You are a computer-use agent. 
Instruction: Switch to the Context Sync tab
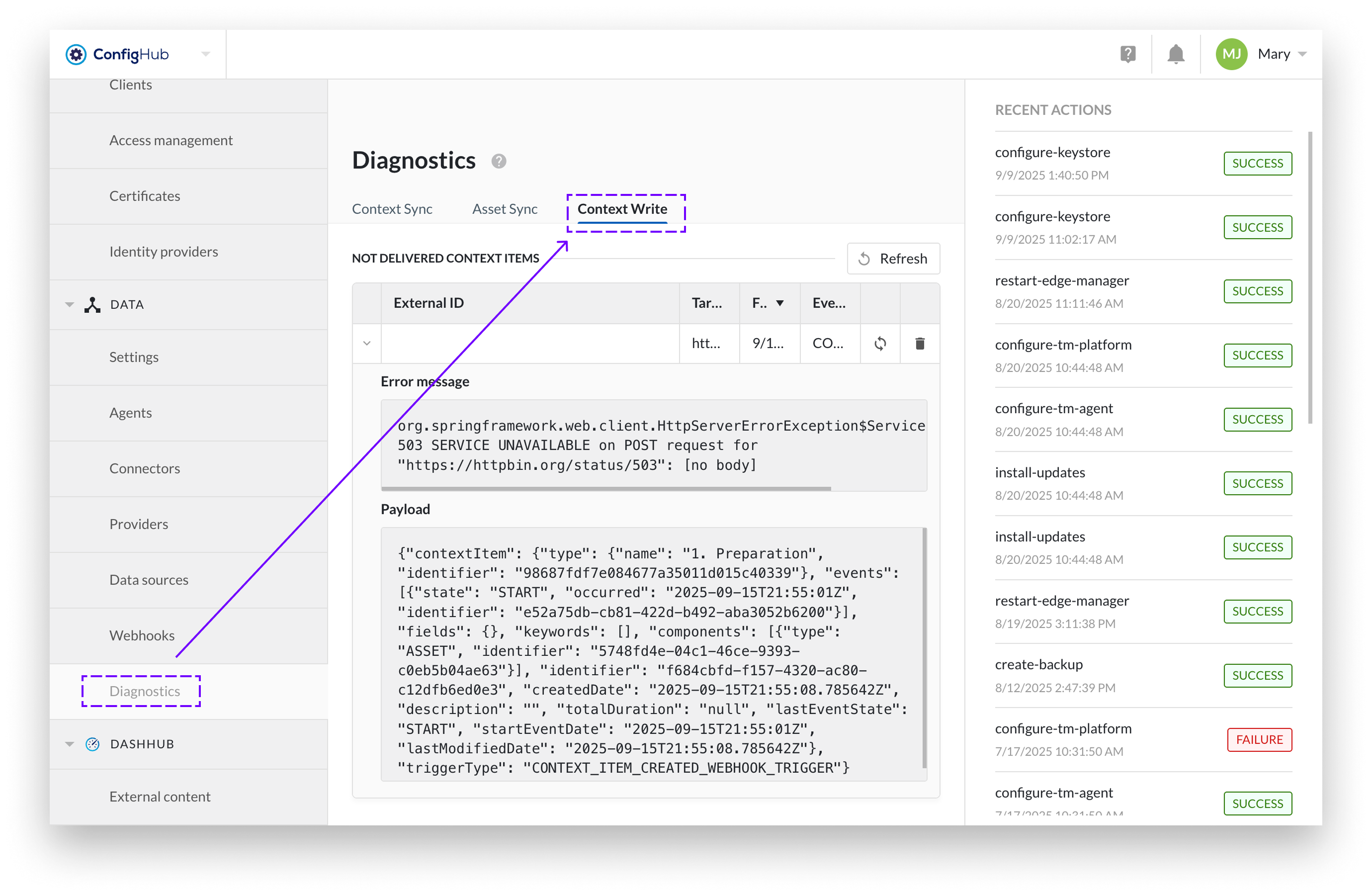(x=392, y=209)
